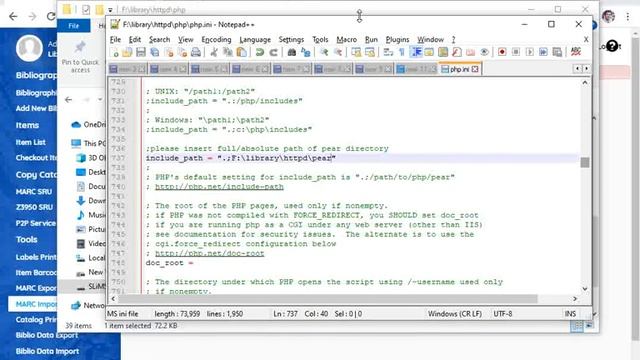Screen dimensions: 640x360
Task: Open the Macro menu
Action: tap(347, 40)
